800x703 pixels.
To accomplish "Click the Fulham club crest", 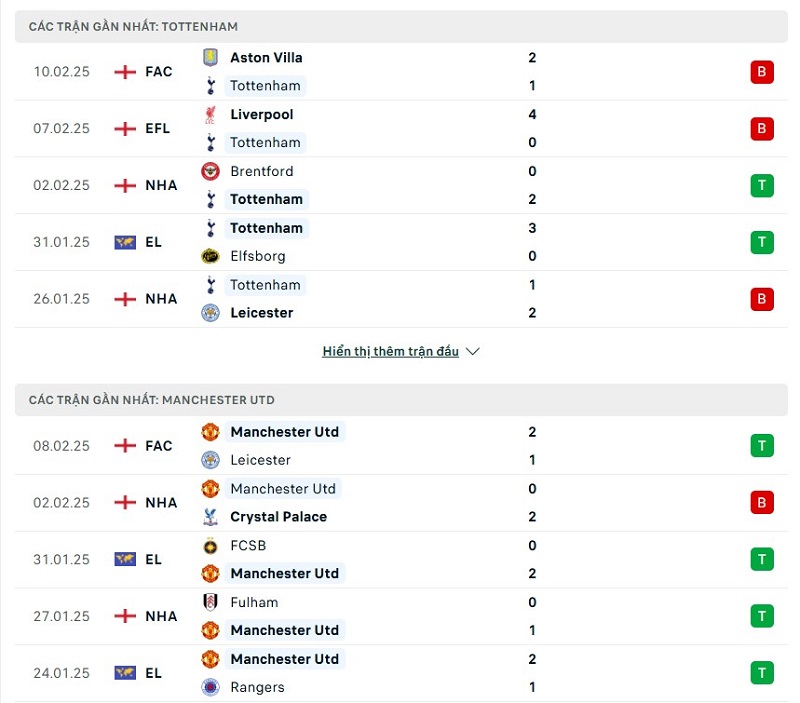I will pos(210,603).
